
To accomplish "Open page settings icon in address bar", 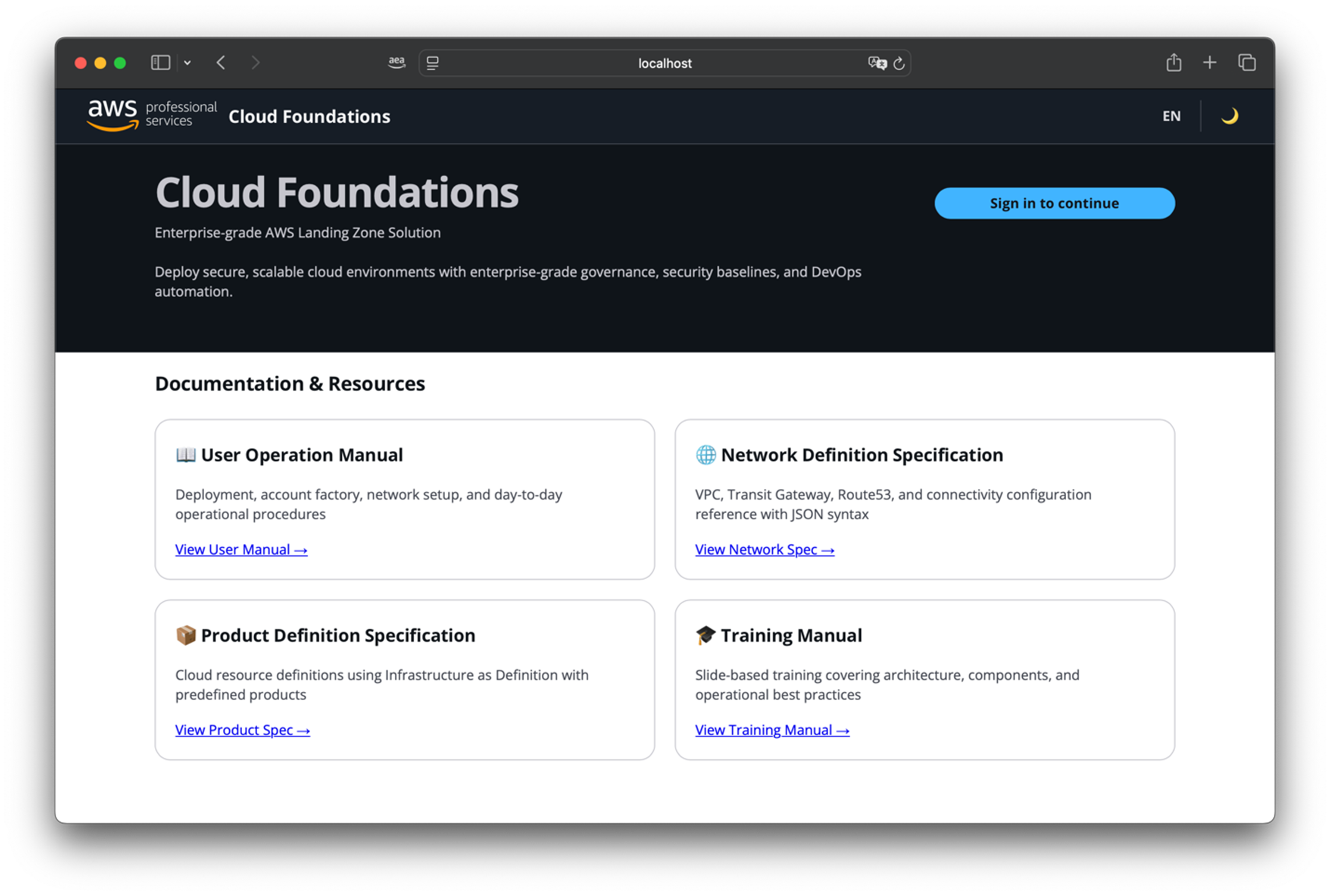I will point(433,63).
